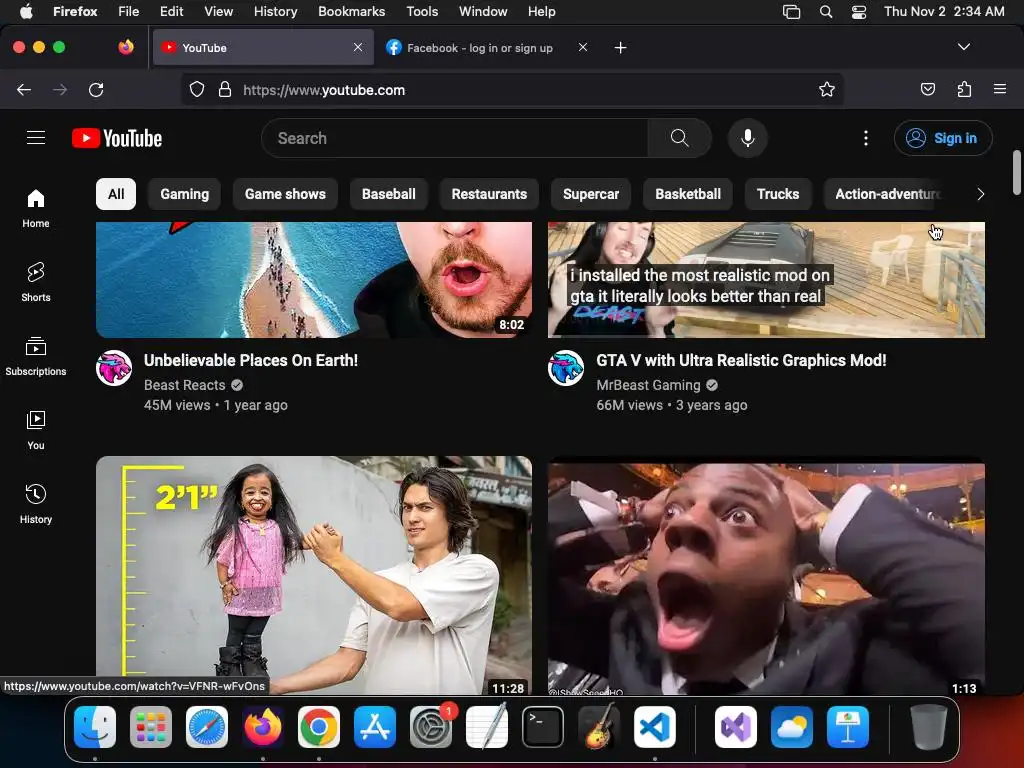
Task: Launch Safari from the Dock
Action: (207, 727)
